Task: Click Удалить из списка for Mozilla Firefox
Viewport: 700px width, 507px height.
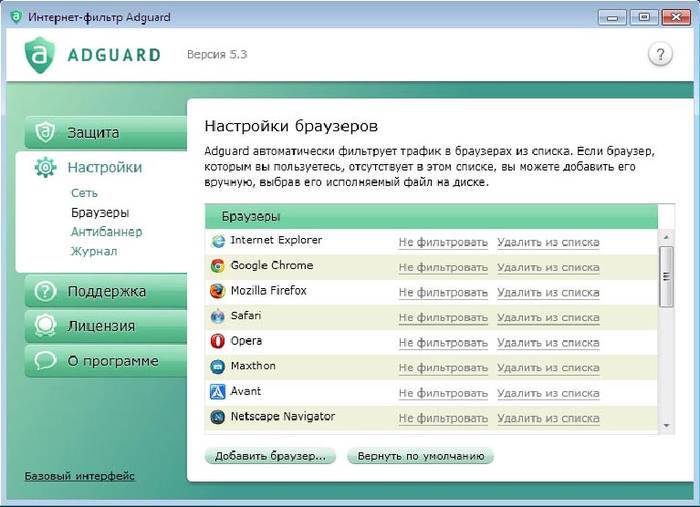Action: click(548, 292)
